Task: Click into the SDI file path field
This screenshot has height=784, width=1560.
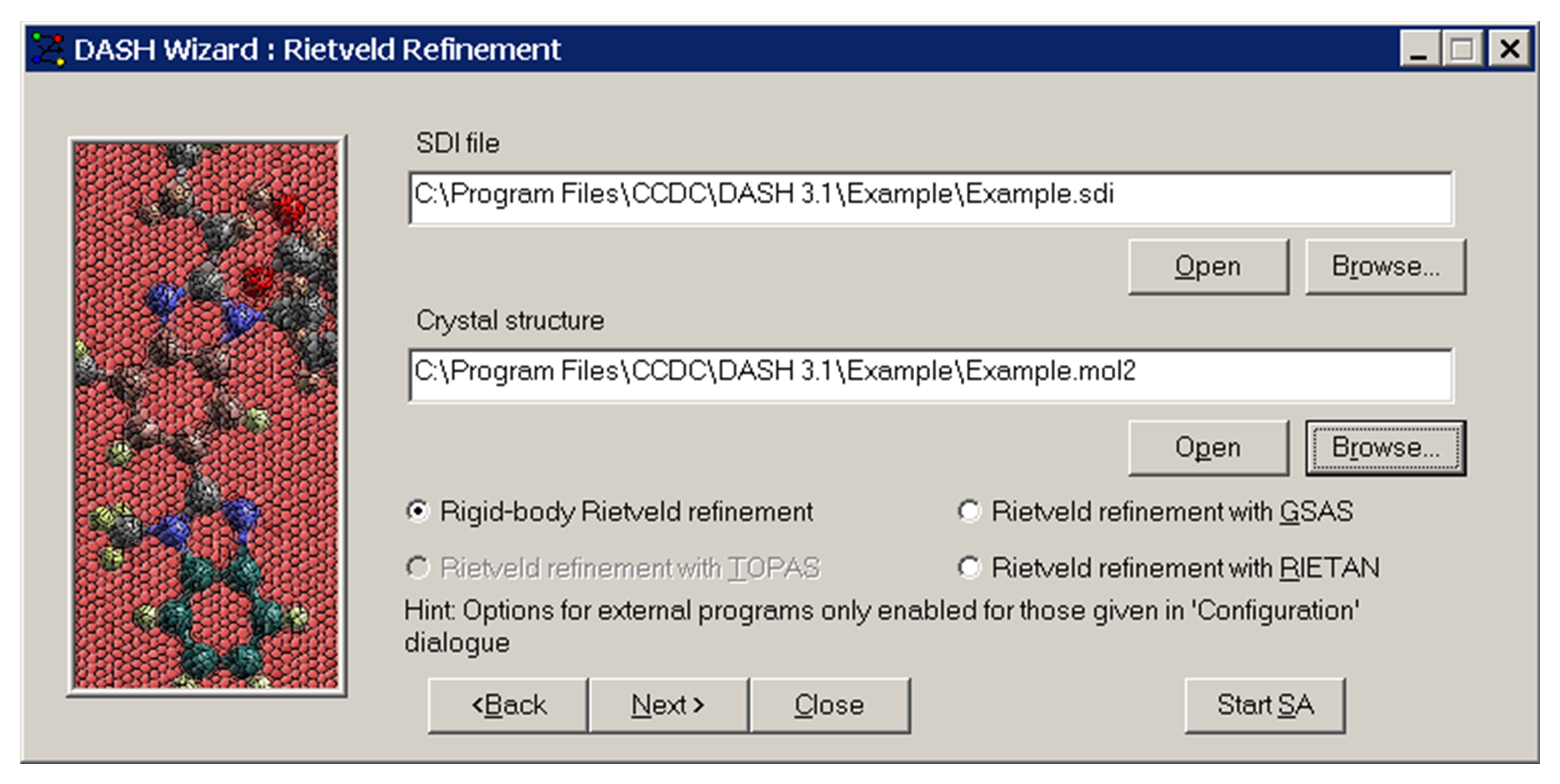Action: click(x=930, y=196)
